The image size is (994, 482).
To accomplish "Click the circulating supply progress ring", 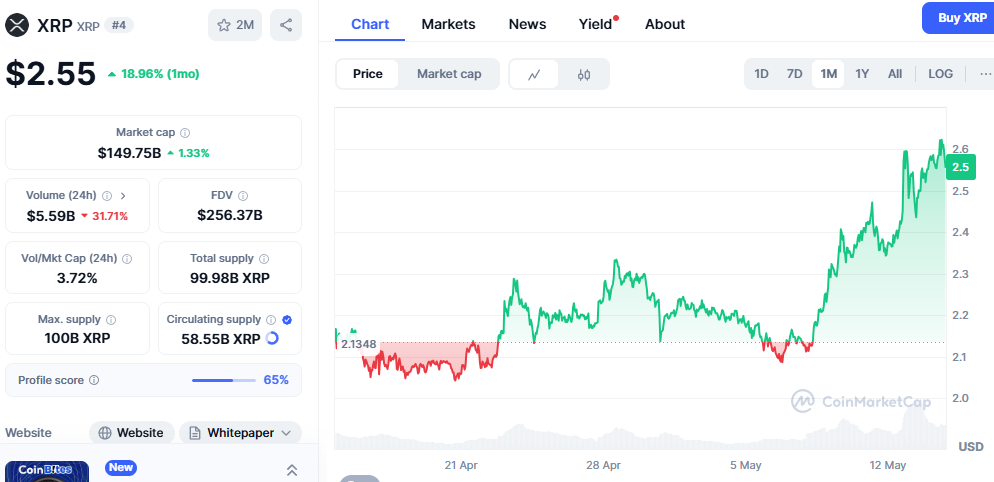I will tap(272, 339).
